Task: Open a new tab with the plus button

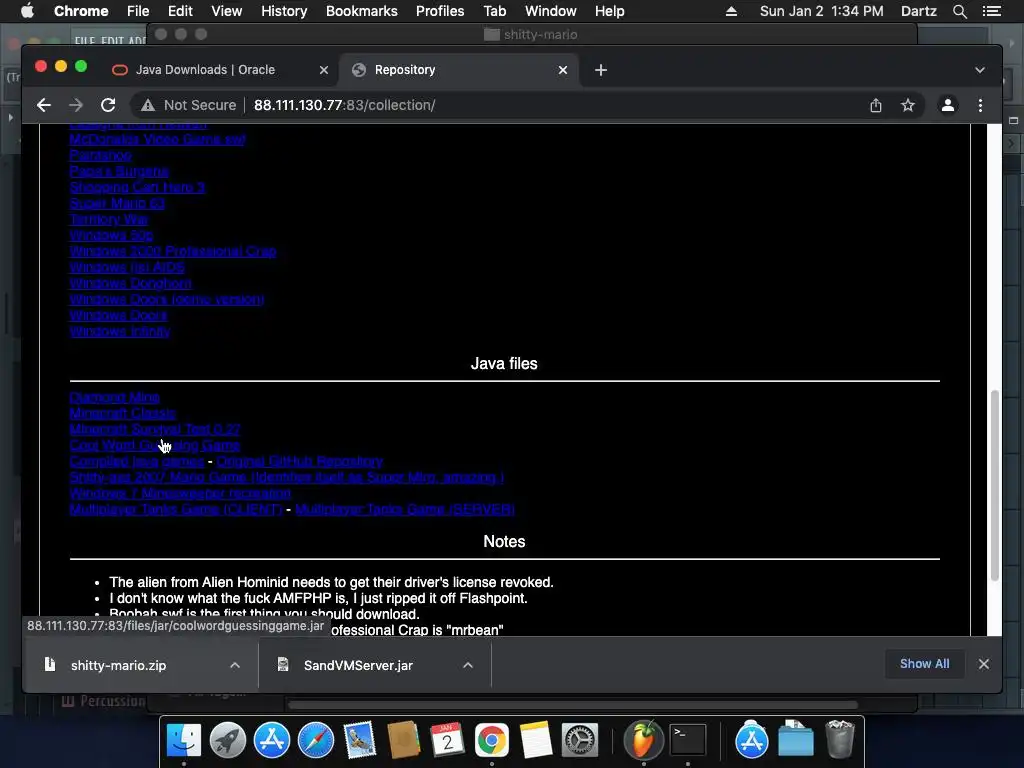Action: click(601, 70)
